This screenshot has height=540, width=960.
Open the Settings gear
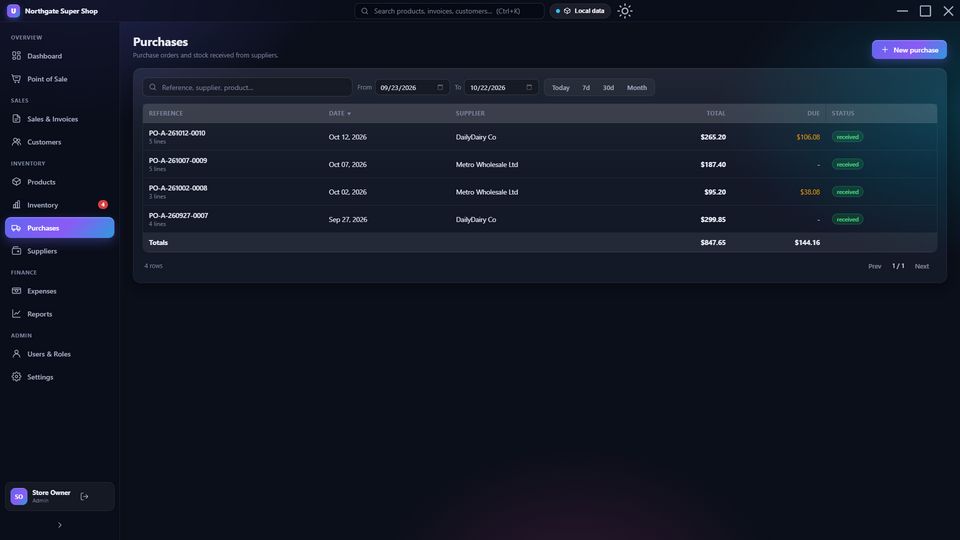click(17, 377)
